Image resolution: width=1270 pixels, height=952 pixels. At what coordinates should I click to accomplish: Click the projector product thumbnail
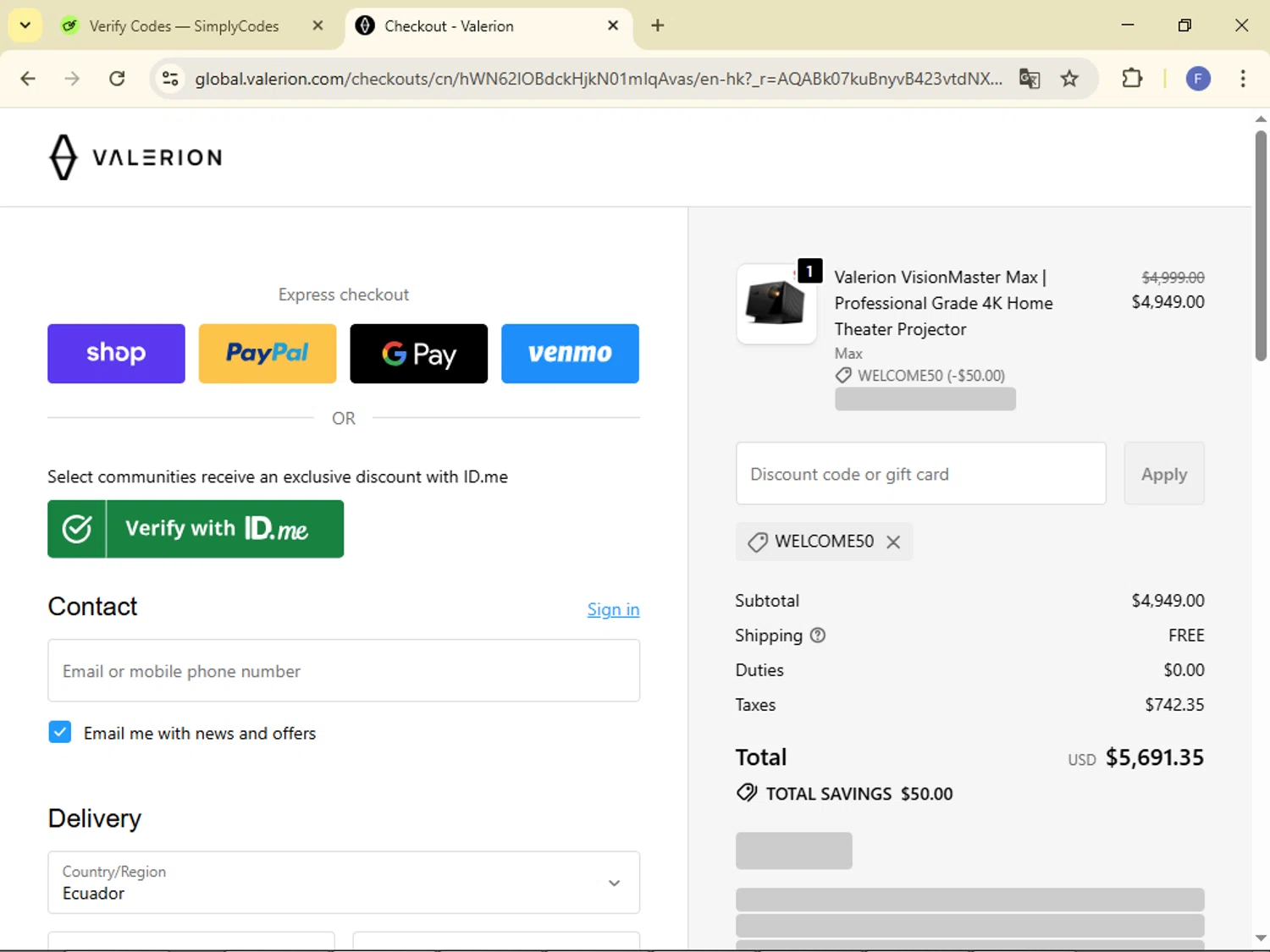[776, 304]
